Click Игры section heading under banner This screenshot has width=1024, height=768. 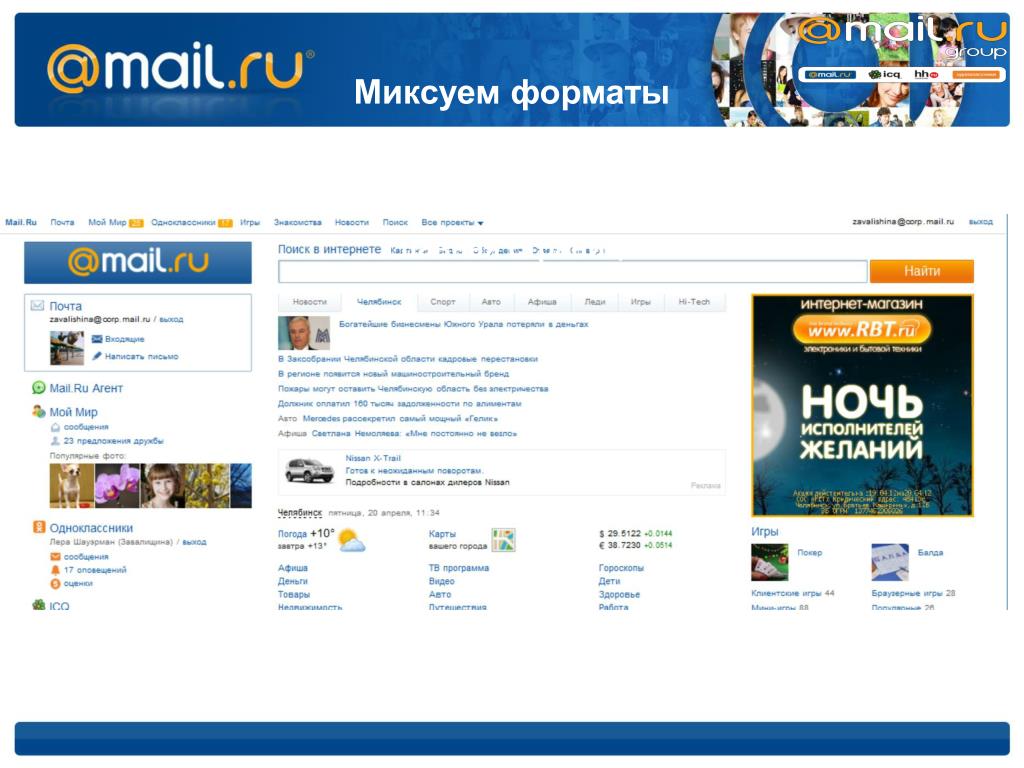(764, 532)
